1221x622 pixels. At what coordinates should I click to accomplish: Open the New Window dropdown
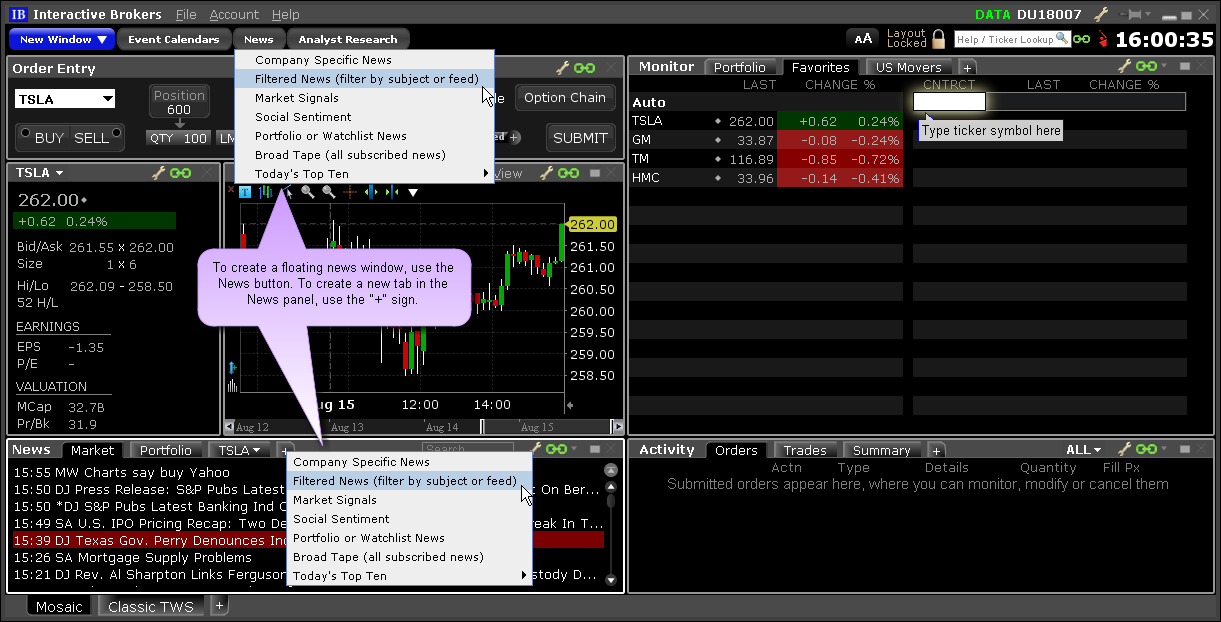point(63,39)
